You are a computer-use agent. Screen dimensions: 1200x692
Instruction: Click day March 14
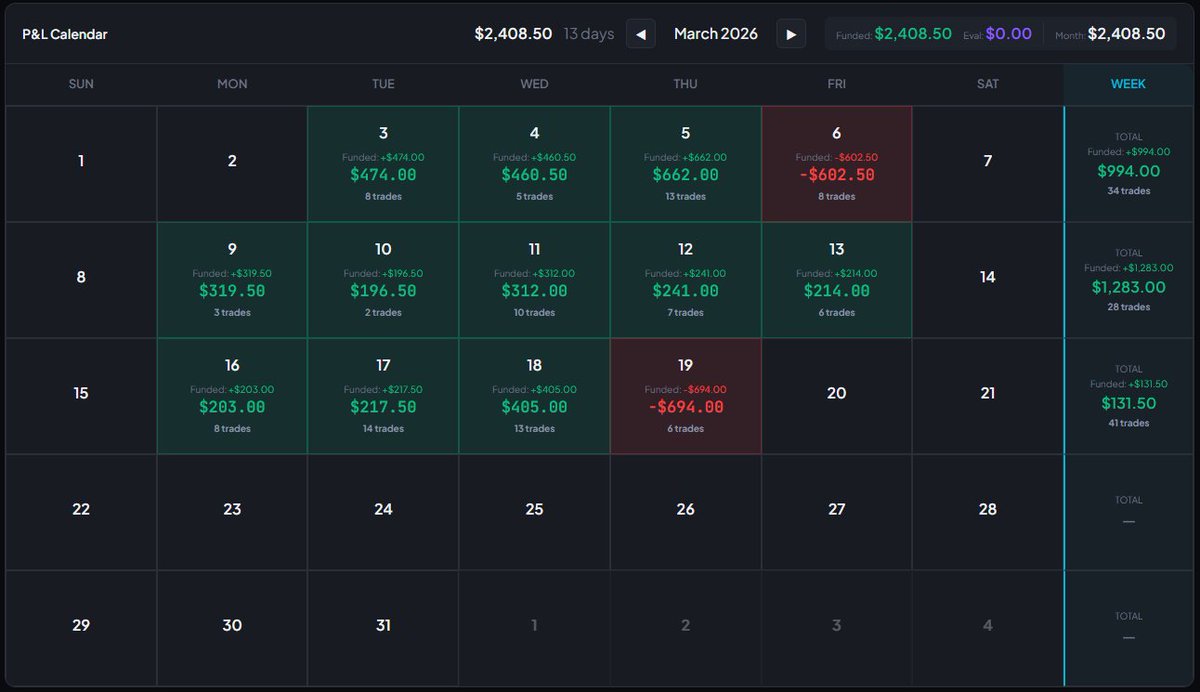coord(988,280)
